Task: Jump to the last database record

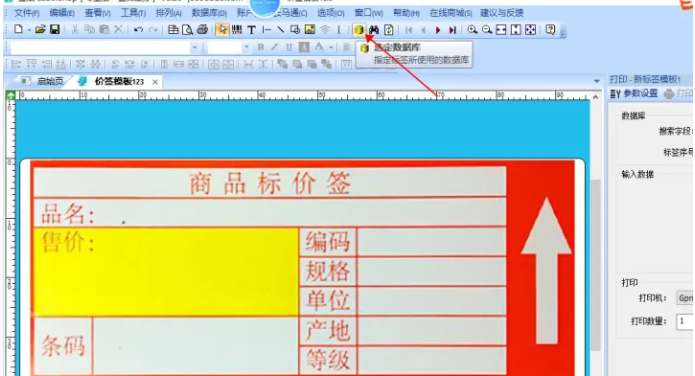Action: 452,30
